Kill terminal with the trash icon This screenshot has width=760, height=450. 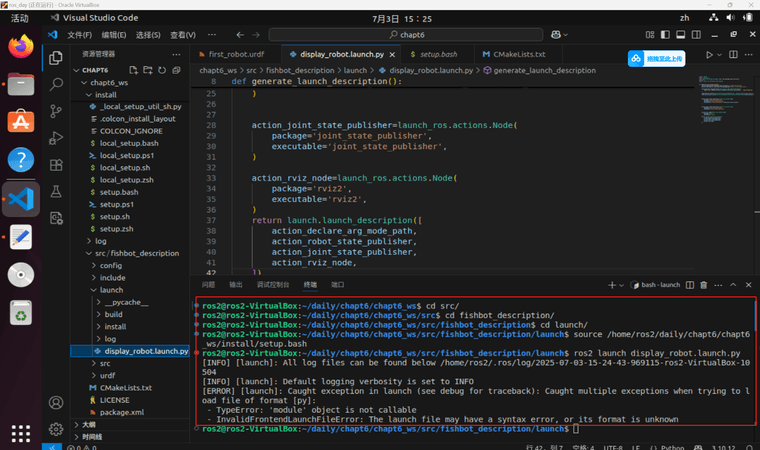[703, 285]
